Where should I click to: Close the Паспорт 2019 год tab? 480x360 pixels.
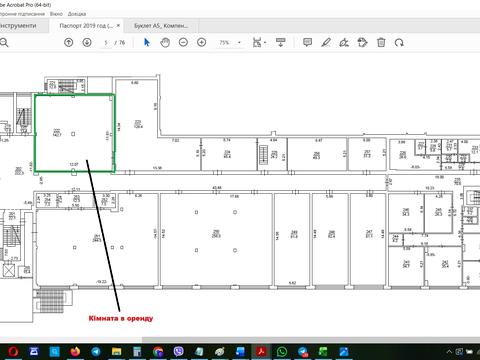click(x=118, y=25)
